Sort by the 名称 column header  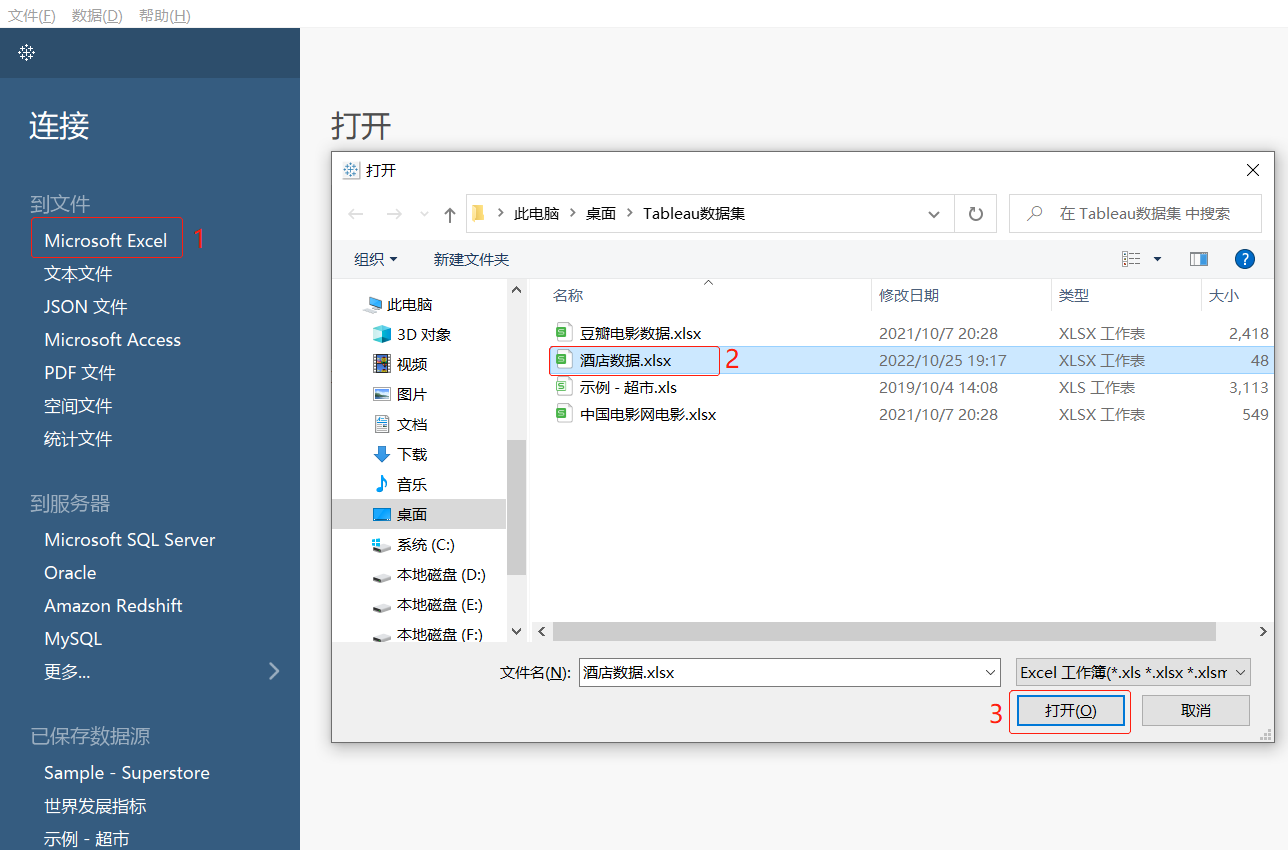click(568, 295)
